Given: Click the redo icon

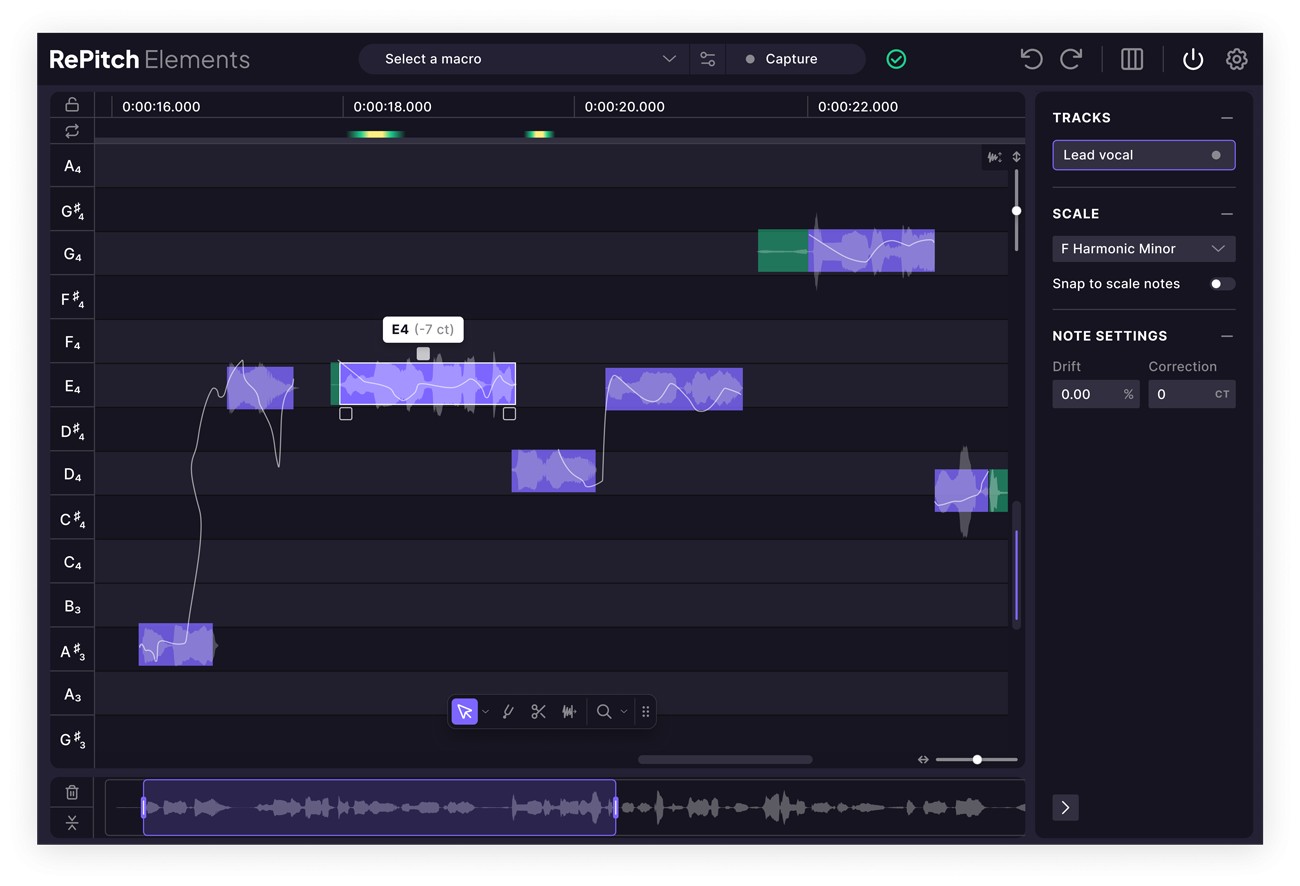Looking at the screenshot, I should (1071, 59).
